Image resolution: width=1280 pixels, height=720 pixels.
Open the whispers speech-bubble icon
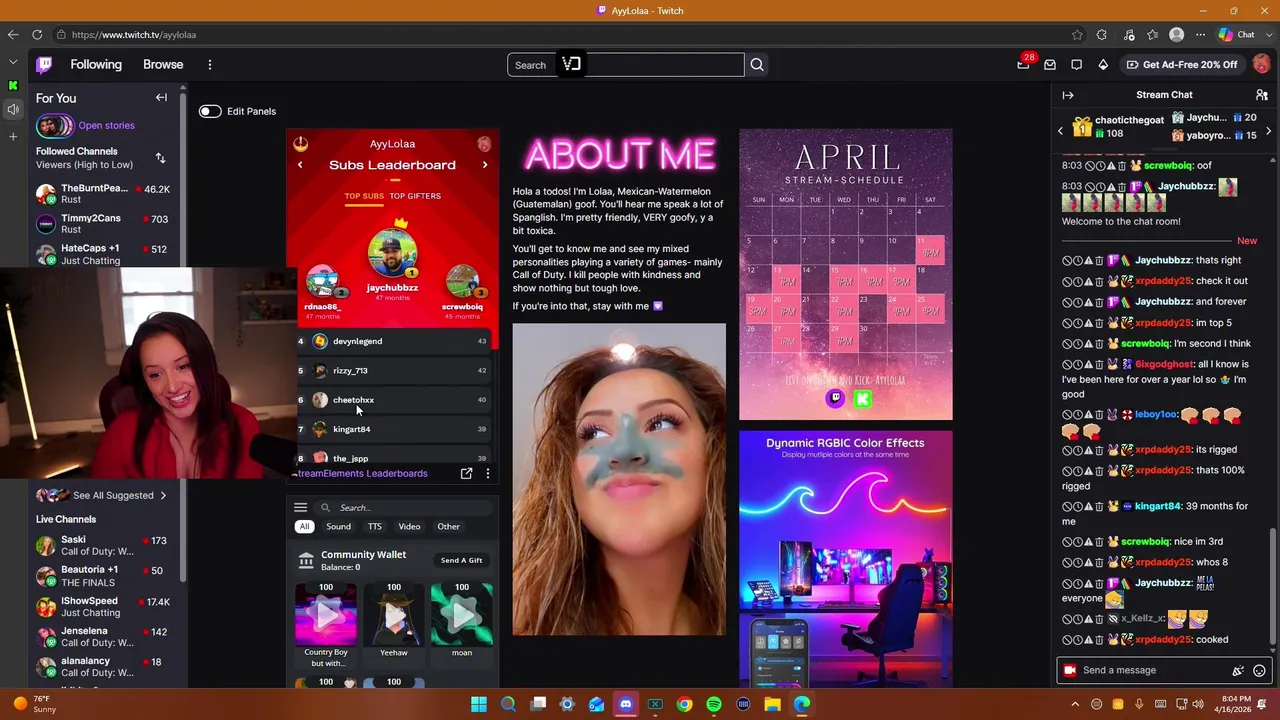(1076, 65)
